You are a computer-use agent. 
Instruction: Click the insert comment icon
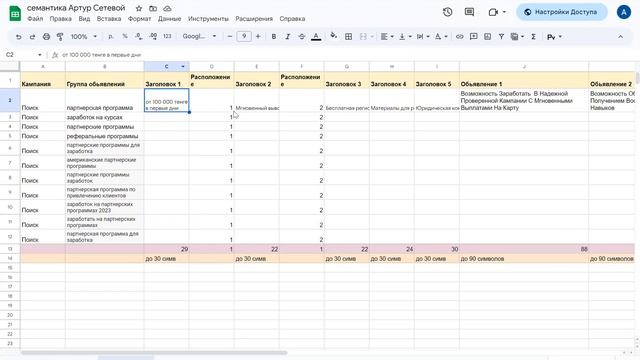point(473,37)
